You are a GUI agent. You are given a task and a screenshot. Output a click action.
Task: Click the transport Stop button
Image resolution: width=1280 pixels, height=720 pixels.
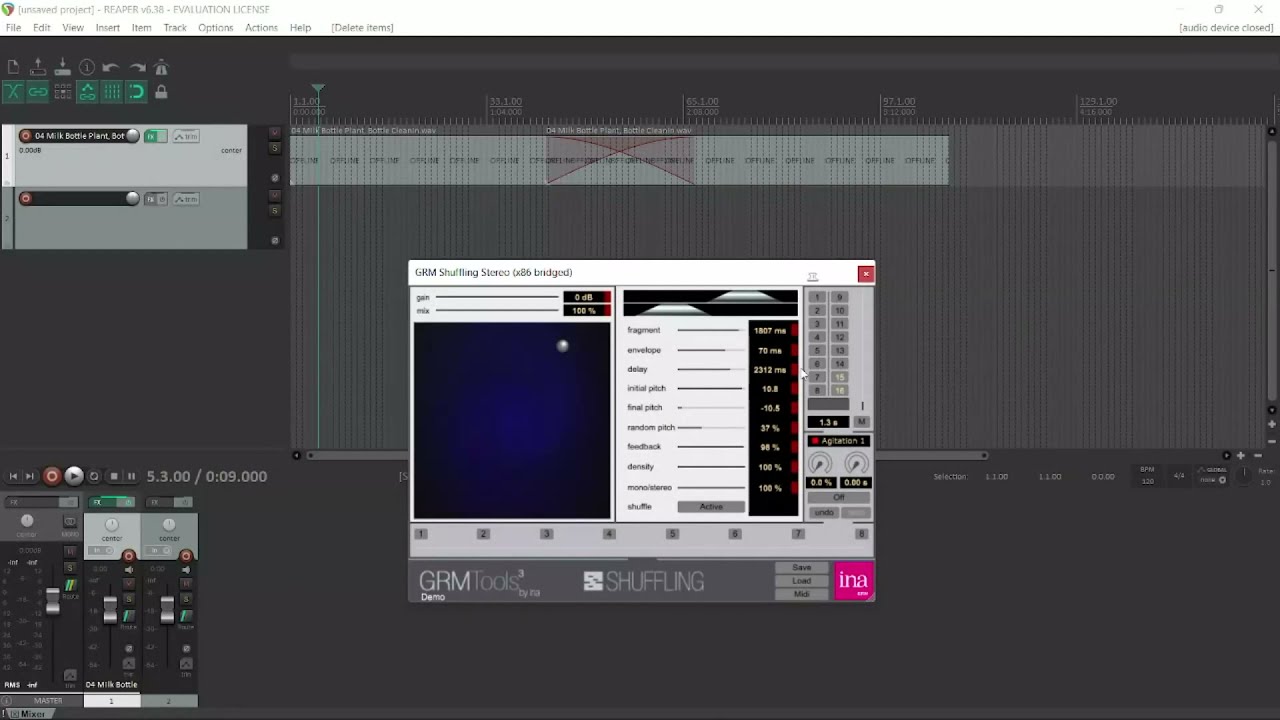(x=114, y=477)
